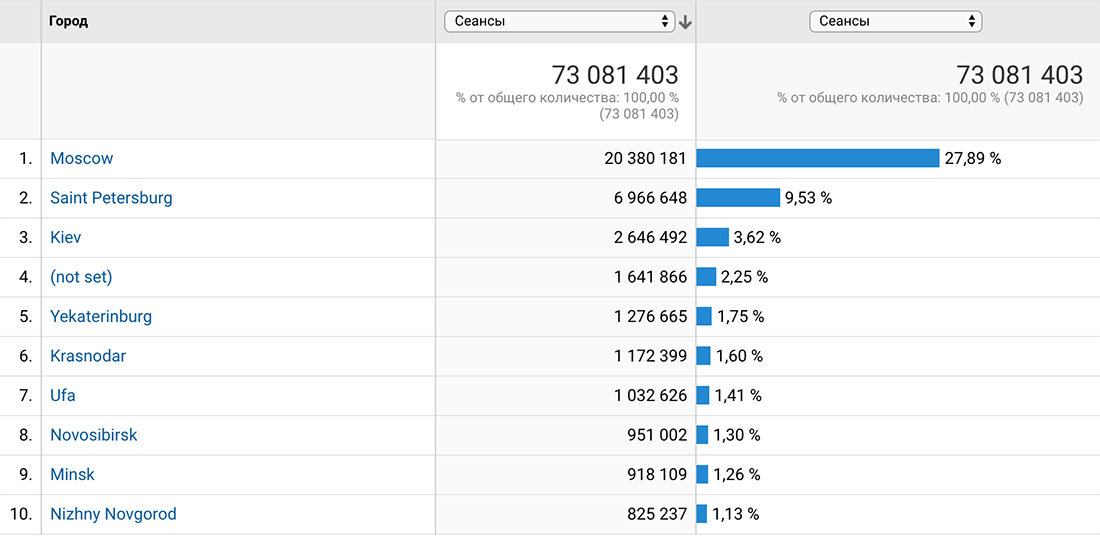This screenshot has height=537, width=1100.
Task: Open the Saint Petersburg city link
Action: tap(111, 198)
